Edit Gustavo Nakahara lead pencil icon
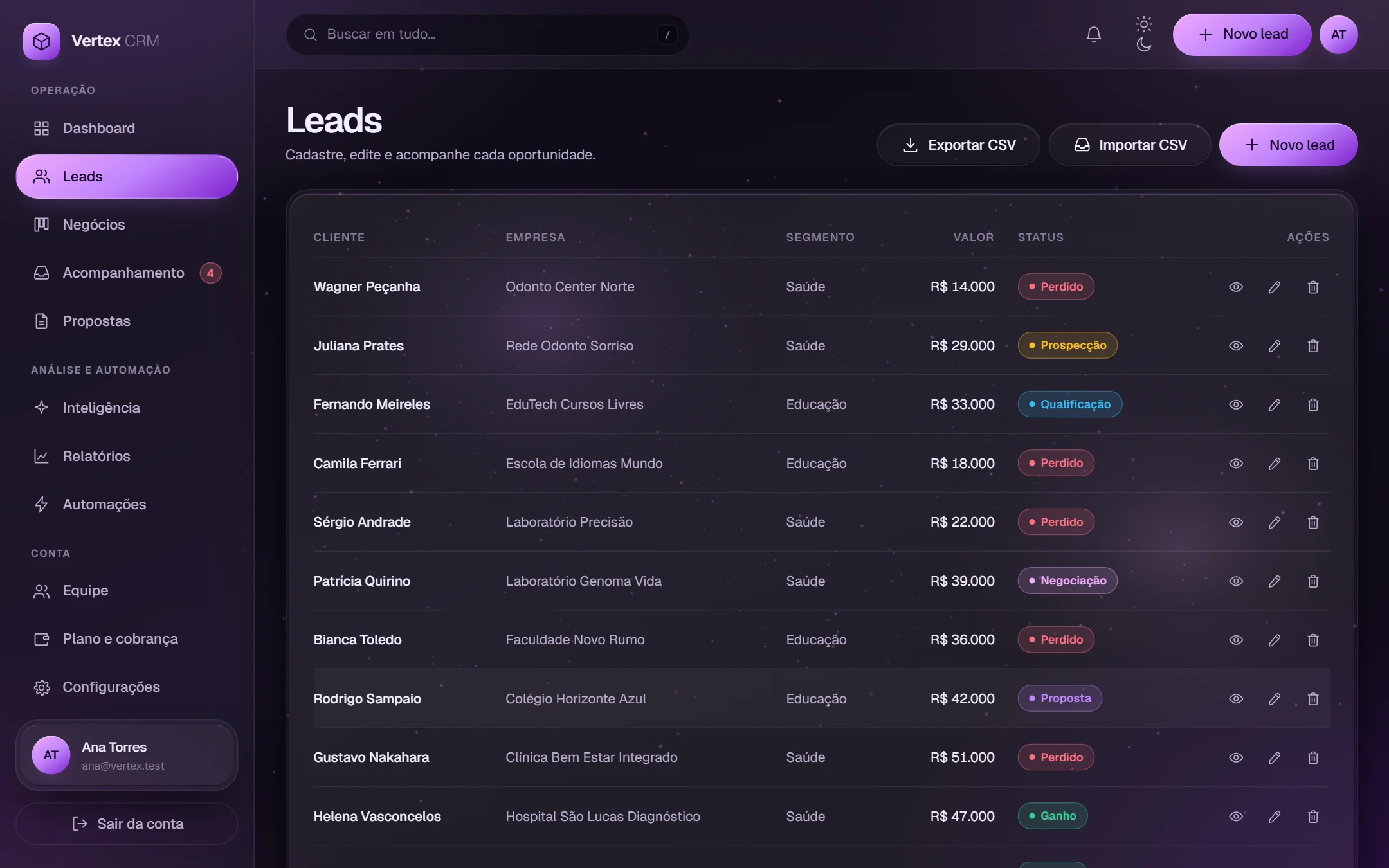Image resolution: width=1389 pixels, height=868 pixels. [1274, 758]
